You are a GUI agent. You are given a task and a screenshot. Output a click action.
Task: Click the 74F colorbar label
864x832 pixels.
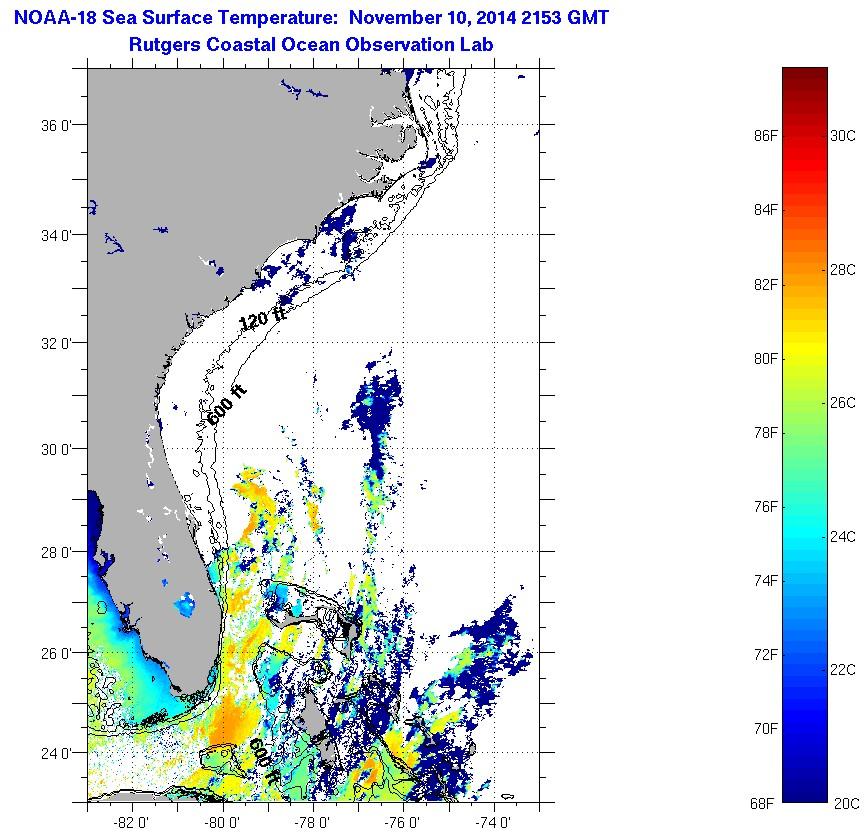tap(766, 580)
